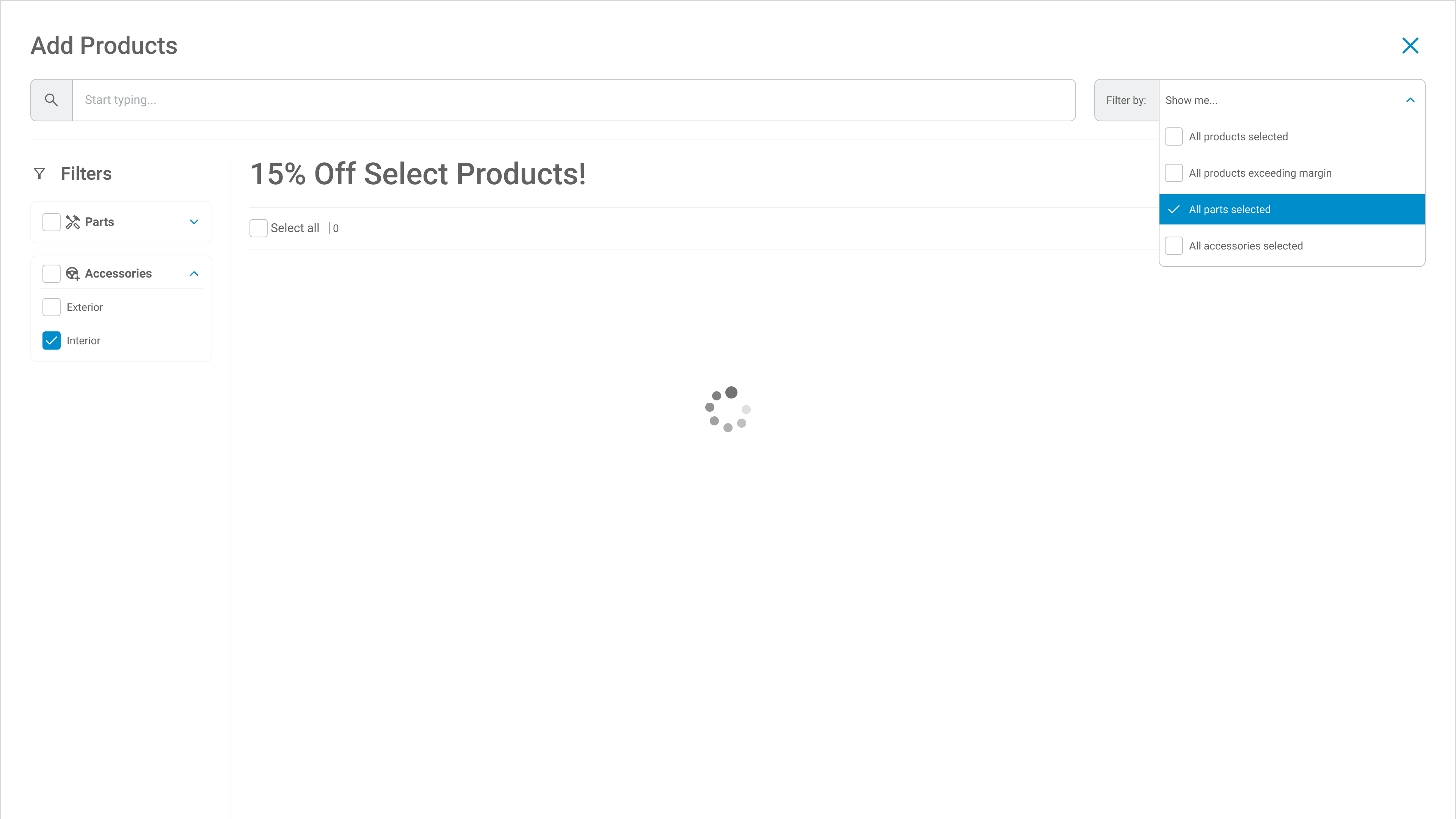The image size is (1456, 819).
Task: Expand the Parts filter section
Action: 194,222
